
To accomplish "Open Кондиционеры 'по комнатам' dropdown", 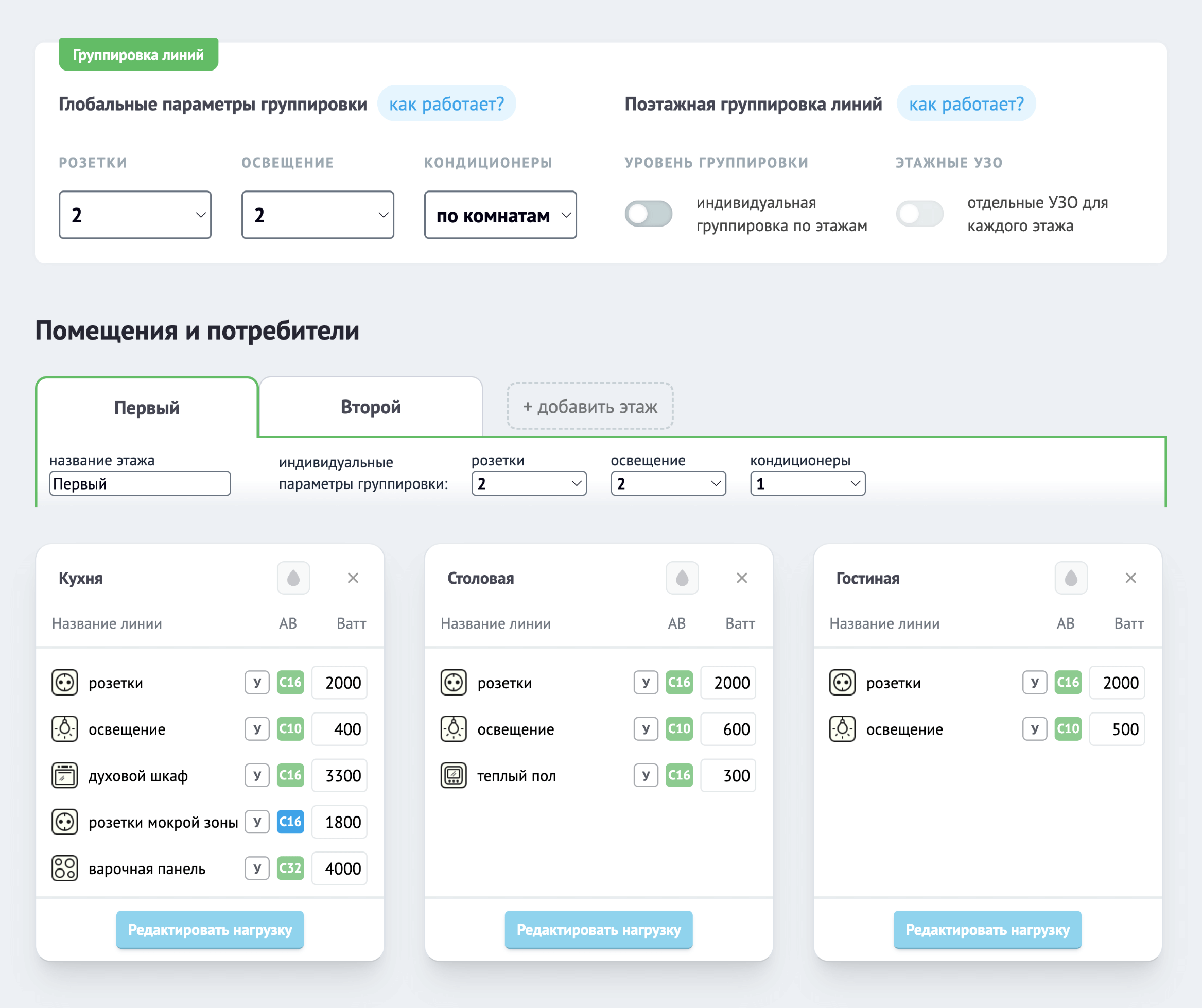I will (x=500, y=215).
